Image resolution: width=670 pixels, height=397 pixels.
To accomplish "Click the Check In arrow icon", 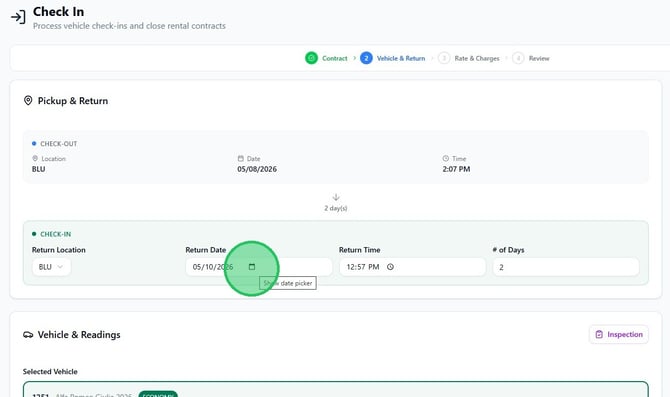I will [x=18, y=17].
